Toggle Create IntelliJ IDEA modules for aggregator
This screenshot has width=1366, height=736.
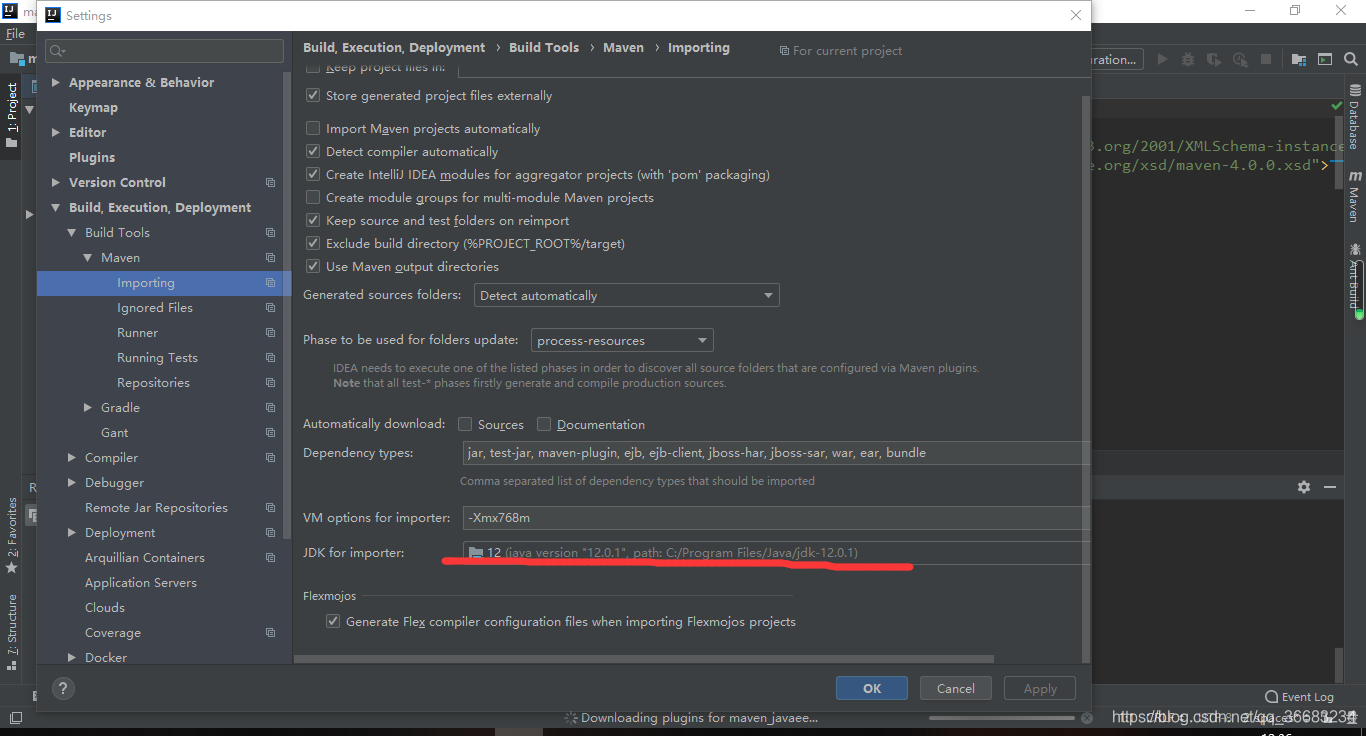314,175
